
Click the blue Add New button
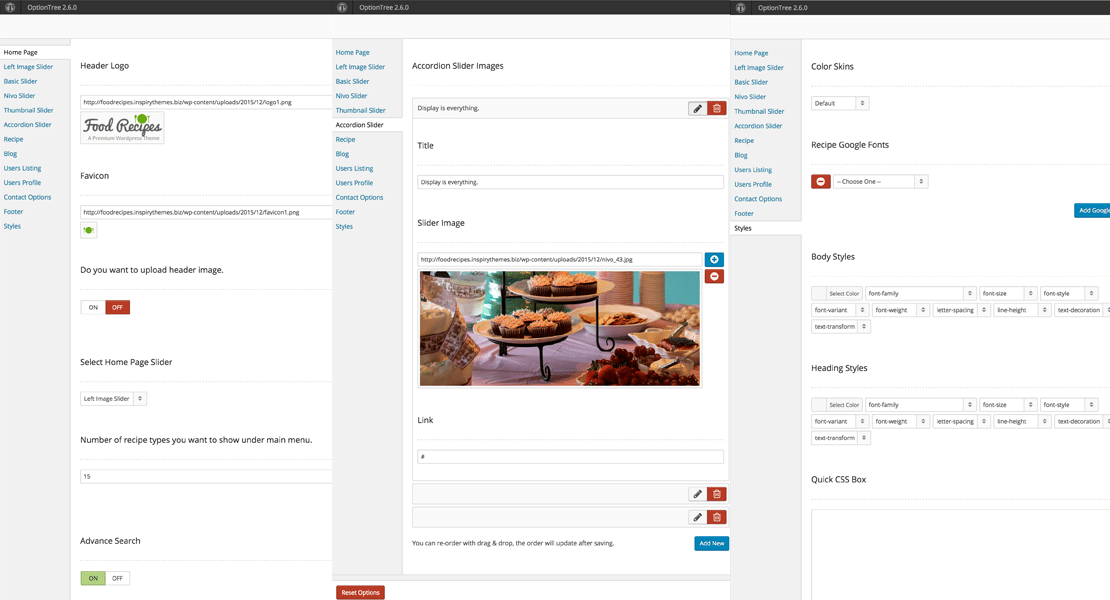711,543
